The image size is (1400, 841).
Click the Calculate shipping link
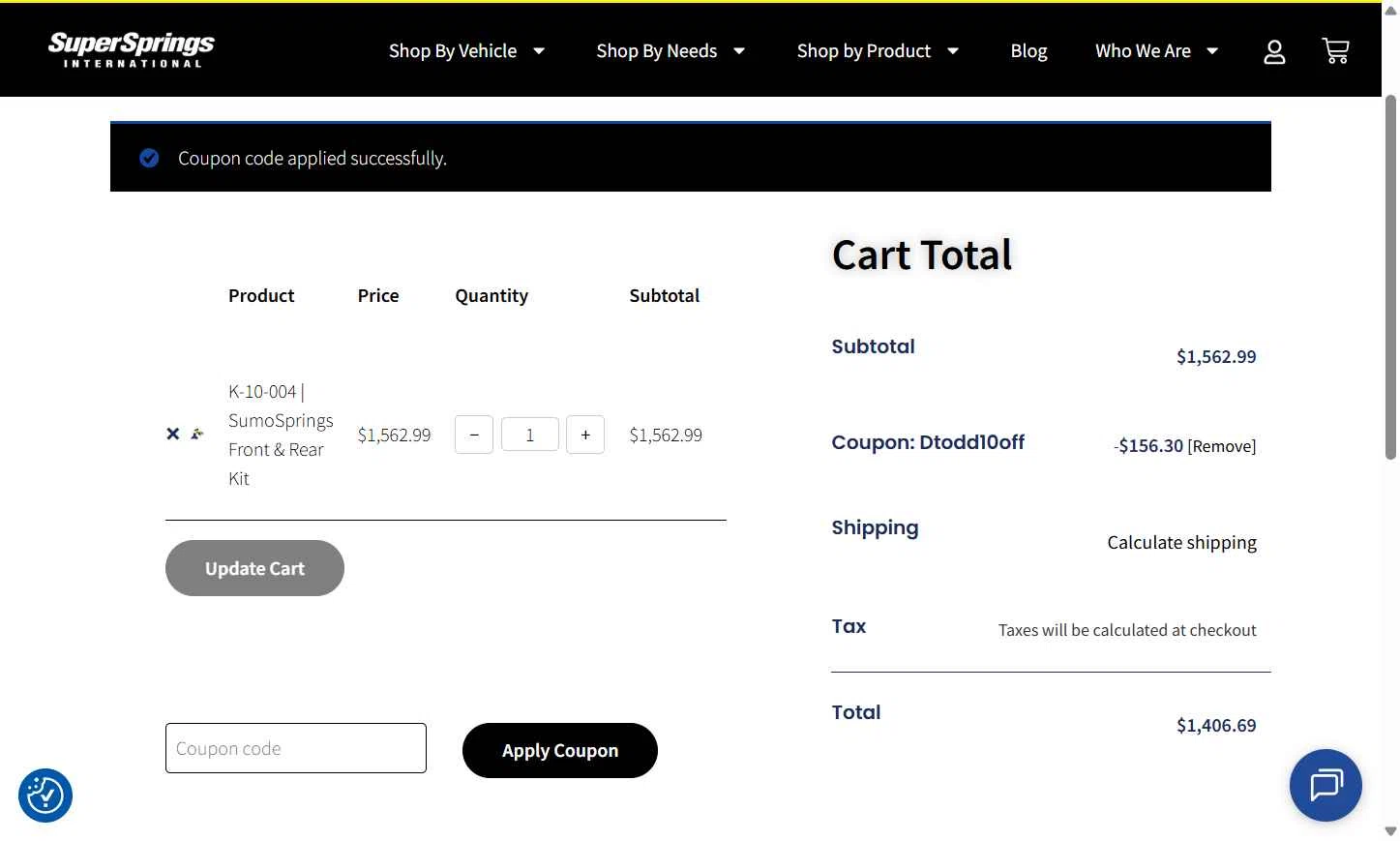tap(1182, 542)
